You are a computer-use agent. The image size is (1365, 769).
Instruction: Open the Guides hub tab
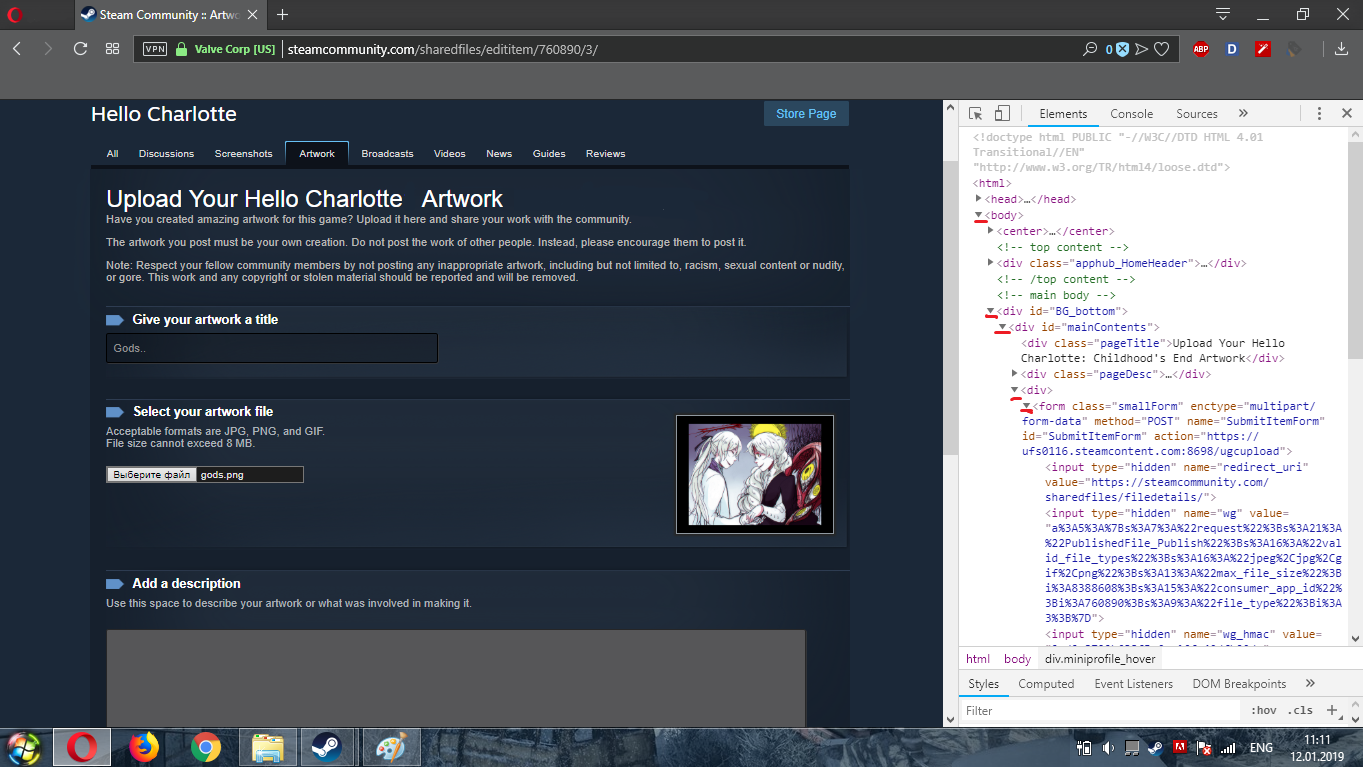pyautogui.click(x=549, y=154)
